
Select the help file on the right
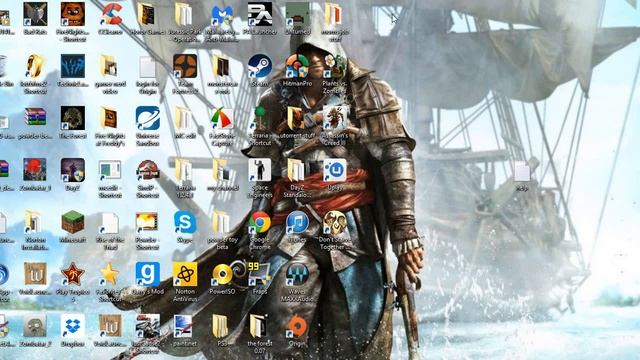[x=522, y=171]
